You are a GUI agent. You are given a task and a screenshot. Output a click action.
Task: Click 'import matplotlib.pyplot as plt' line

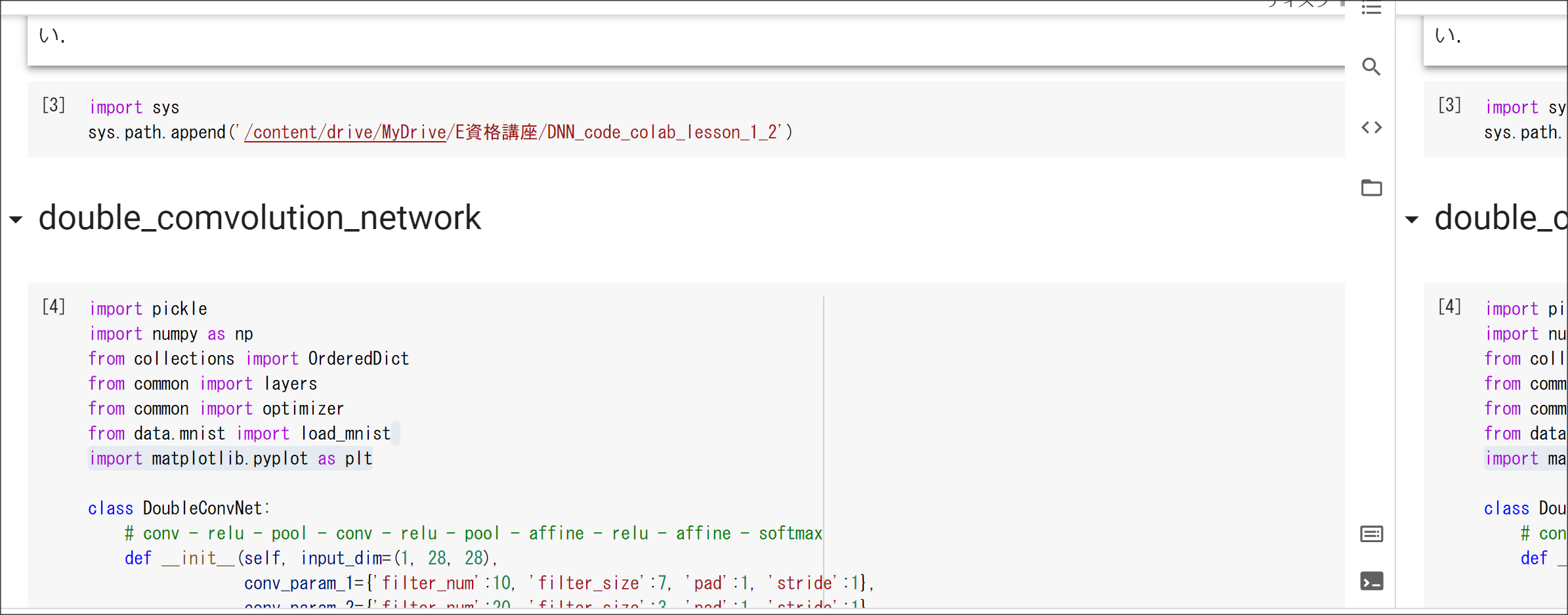click(x=230, y=458)
